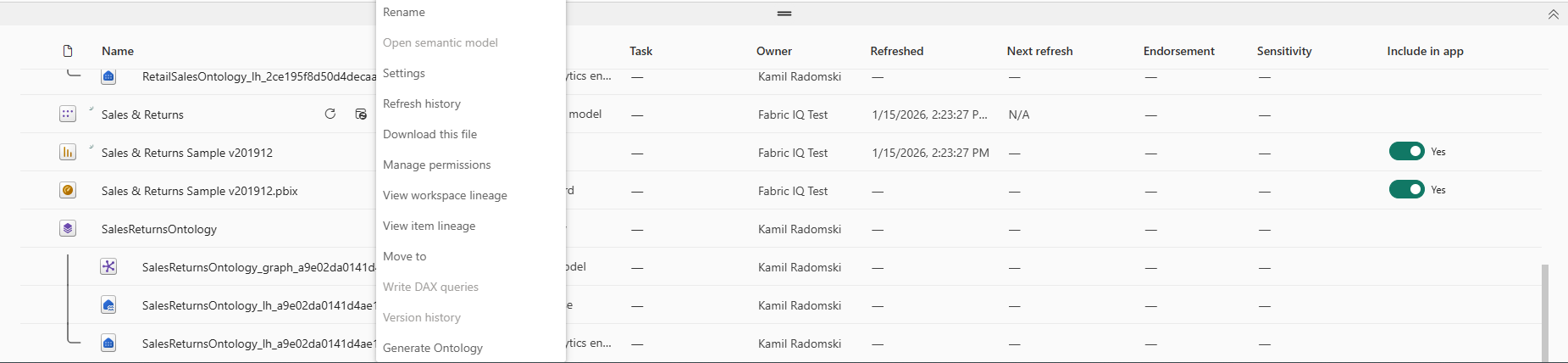Click the file type column header icon
This screenshot has height=363, width=1568.
pyautogui.click(x=68, y=51)
